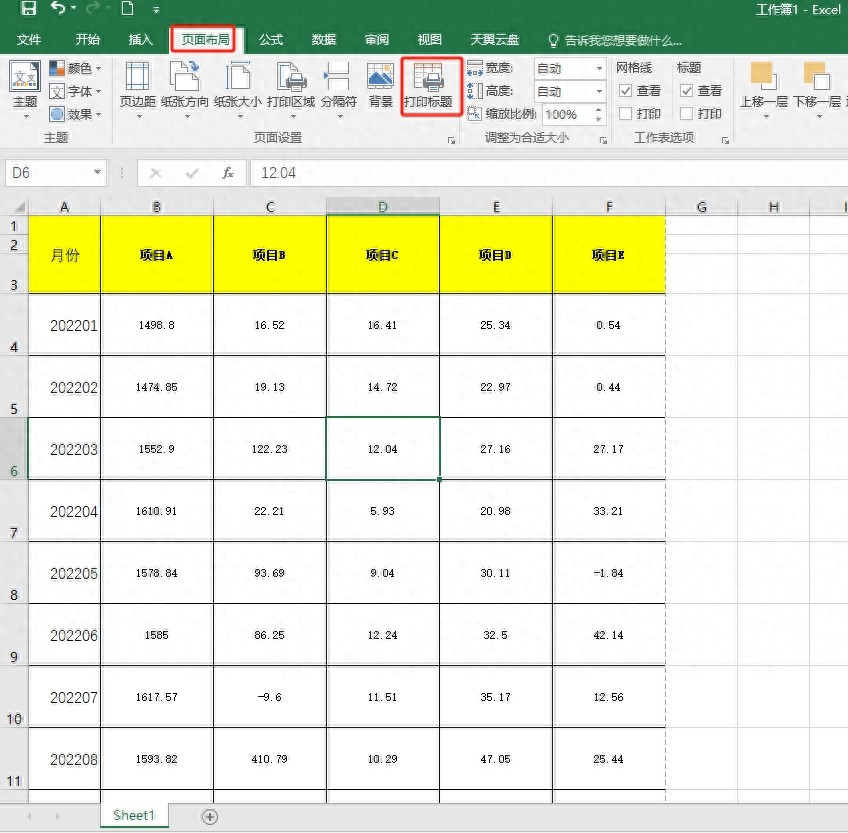Select column D header
This screenshot has height=833, width=848.
pyautogui.click(x=383, y=207)
